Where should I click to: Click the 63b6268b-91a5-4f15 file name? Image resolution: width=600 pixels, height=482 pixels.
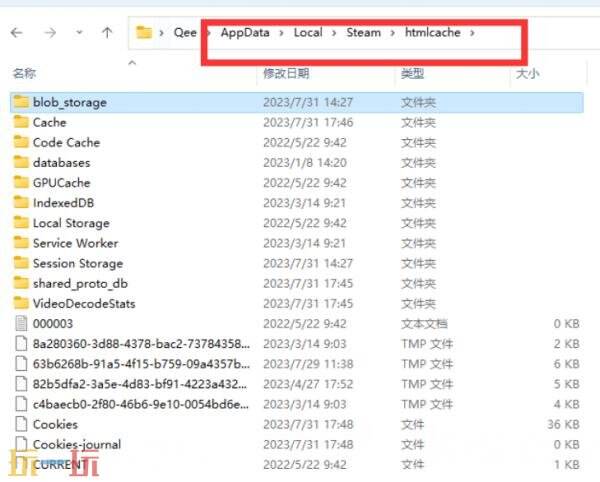click(141, 364)
